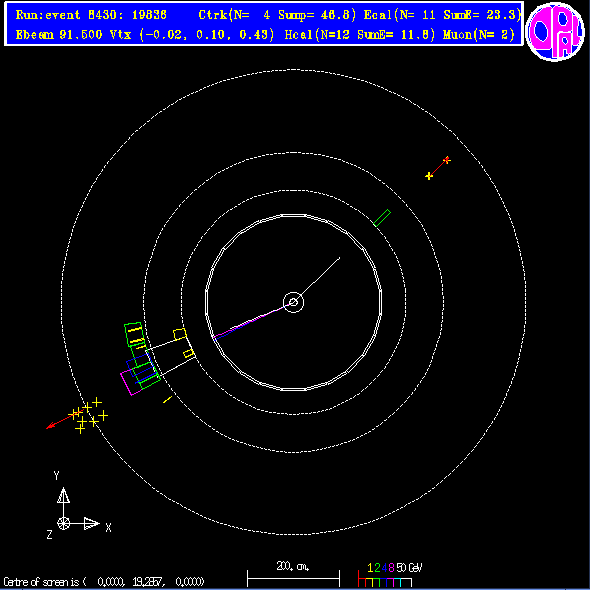Click the Centre of screen coordinates text
The width and height of the screenshot is (590, 590).
point(104,582)
